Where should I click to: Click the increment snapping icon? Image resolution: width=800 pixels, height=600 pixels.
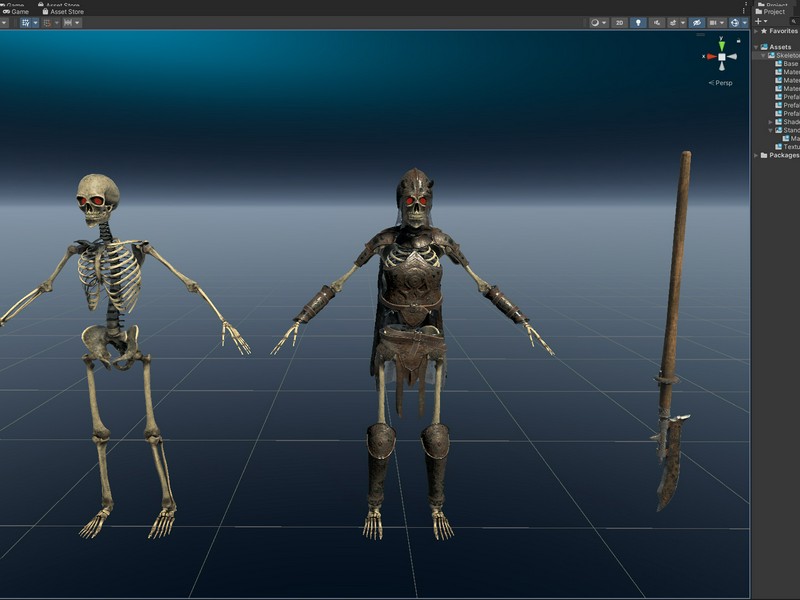click(68, 23)
